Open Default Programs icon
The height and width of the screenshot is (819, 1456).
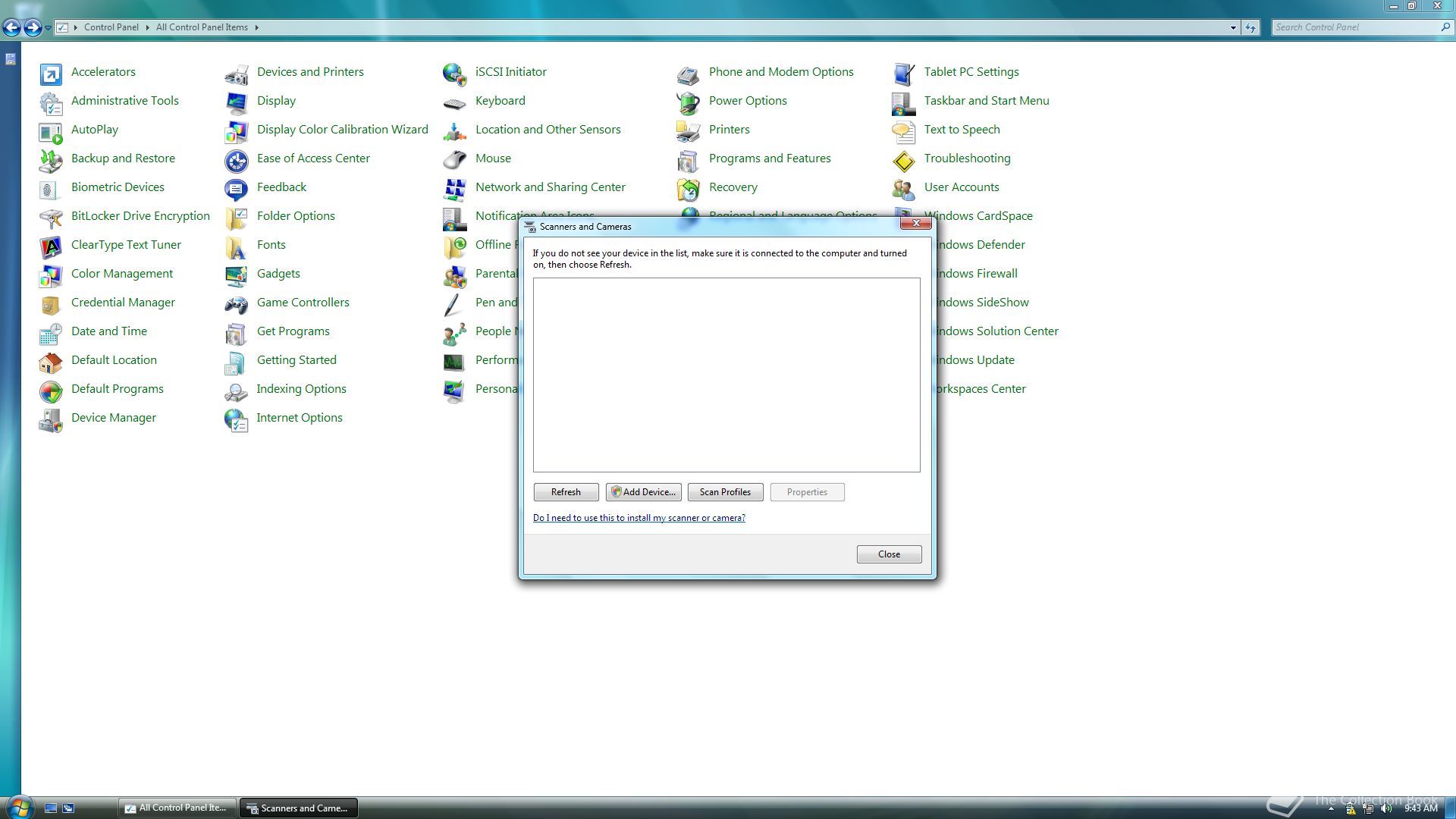pyautogui.click(x=51, y=391)
